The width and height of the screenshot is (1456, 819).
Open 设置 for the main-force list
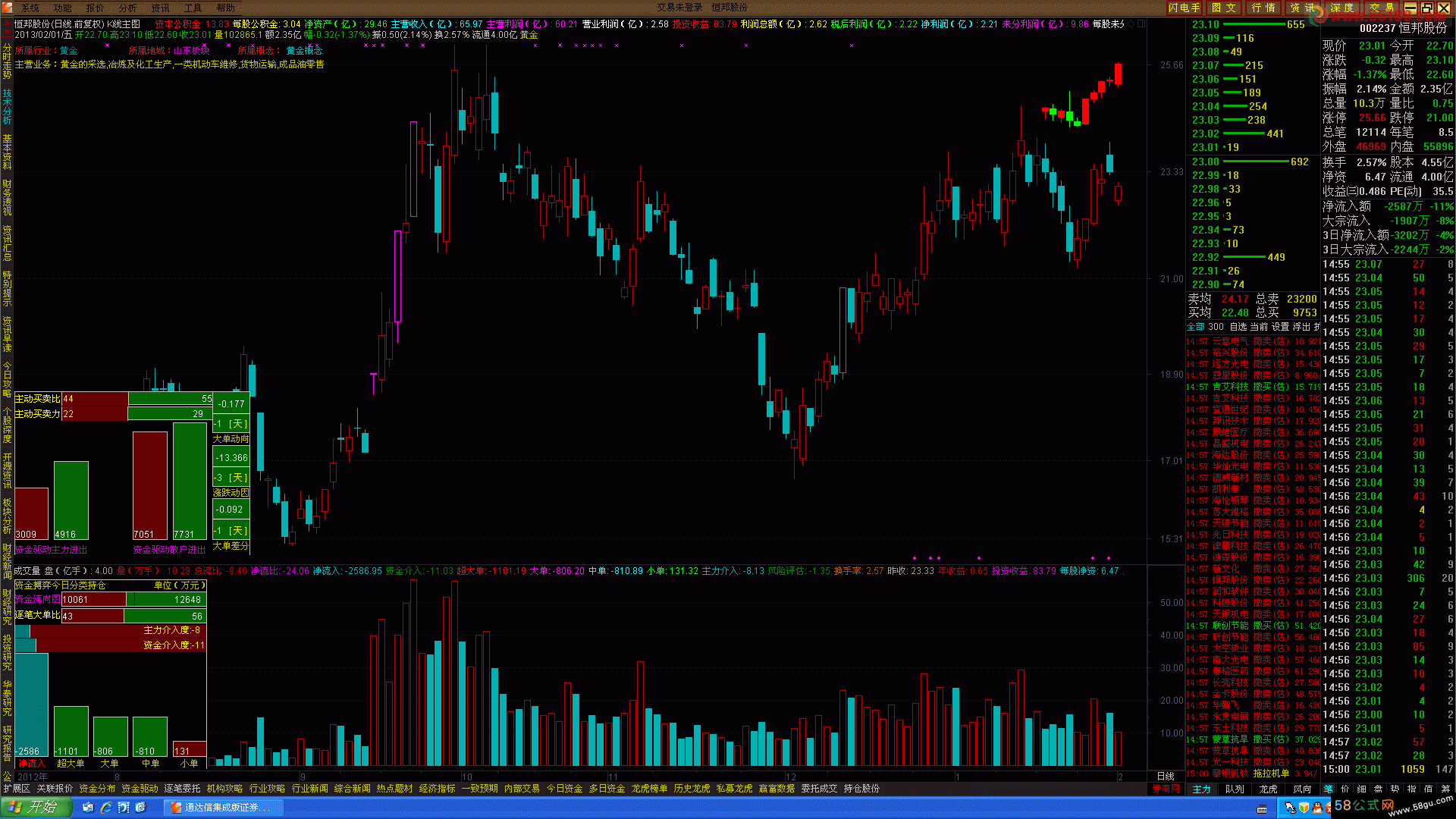coord(1280,327)
